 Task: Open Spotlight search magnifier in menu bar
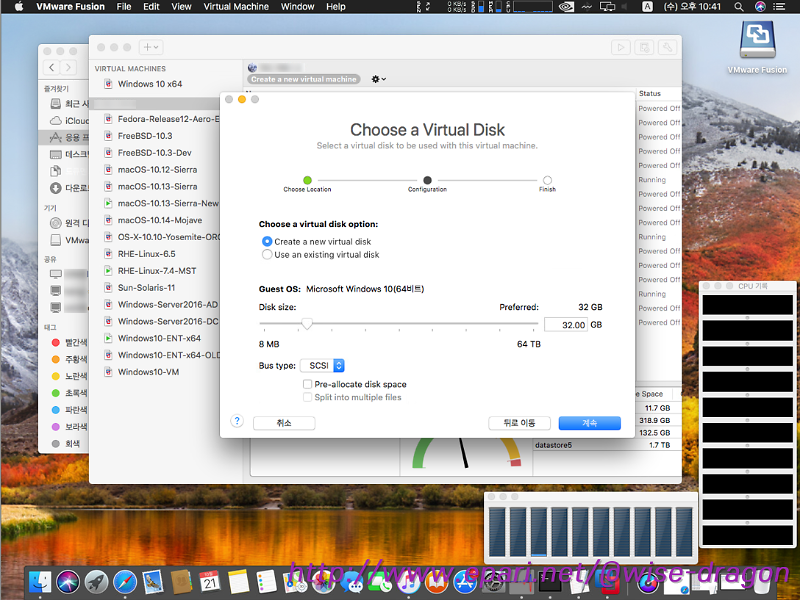tap(739, 7)
